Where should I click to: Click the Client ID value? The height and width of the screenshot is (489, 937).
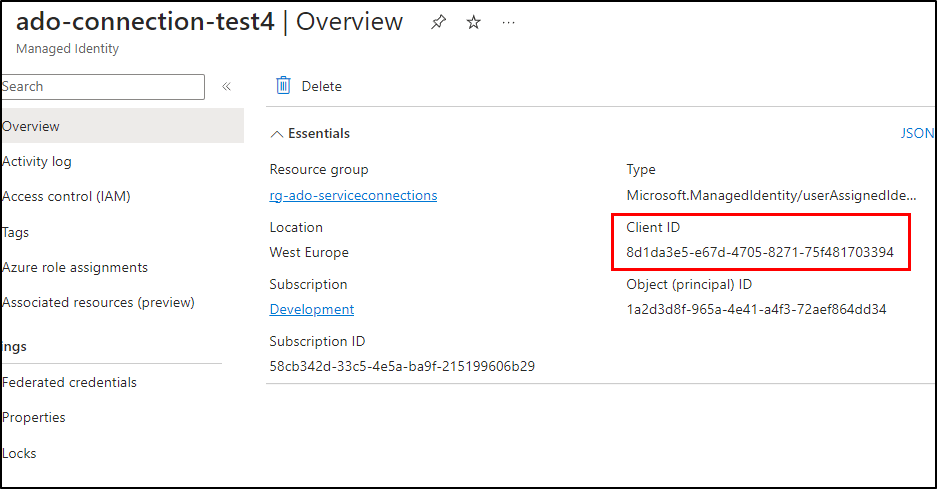pos(760,252)
